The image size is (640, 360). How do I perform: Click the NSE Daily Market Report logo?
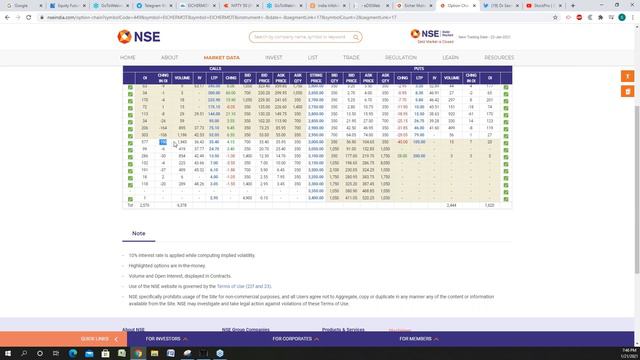(432, 36)
